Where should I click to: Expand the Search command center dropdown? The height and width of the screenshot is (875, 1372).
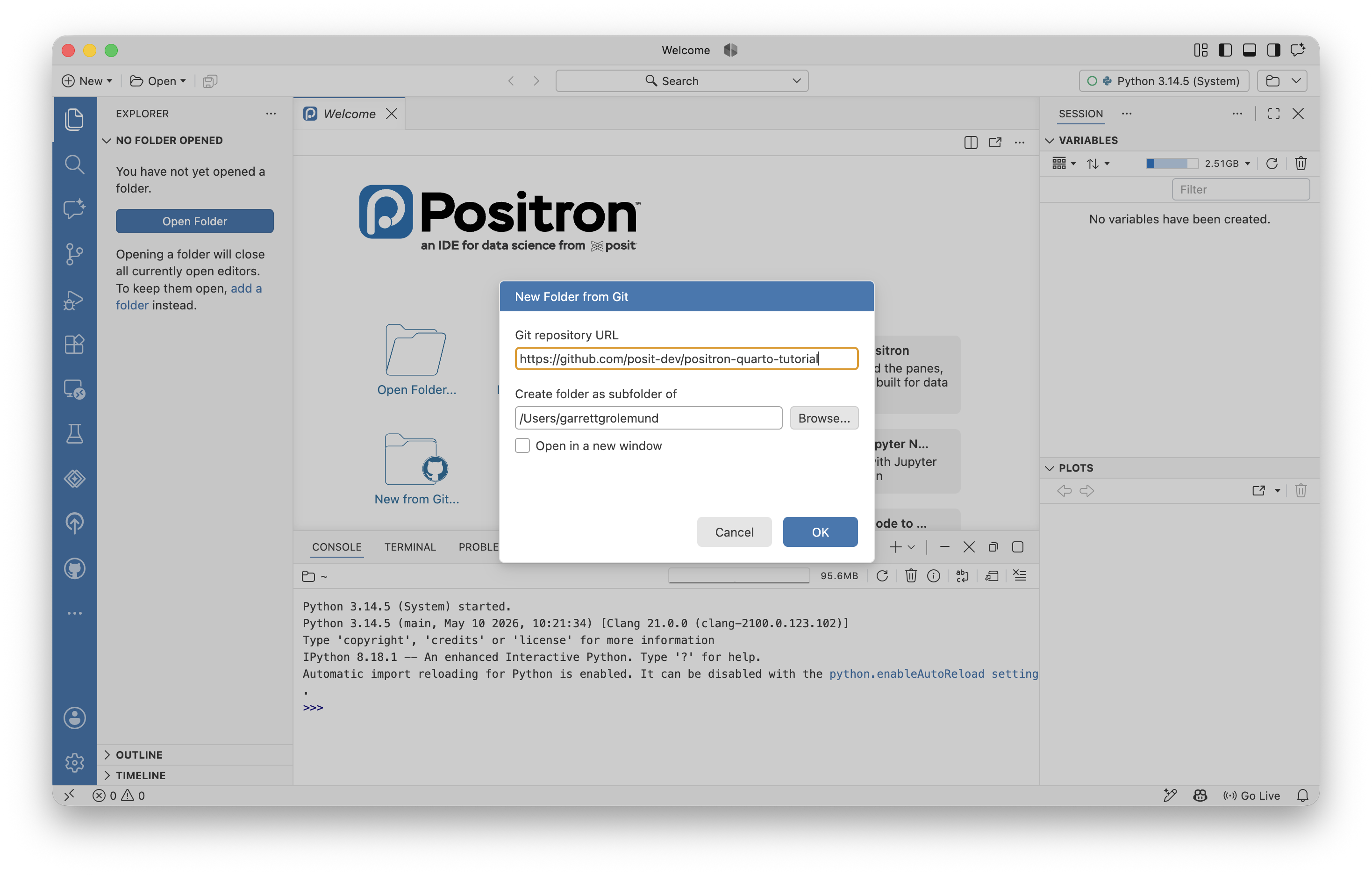[x=797, y=81]
